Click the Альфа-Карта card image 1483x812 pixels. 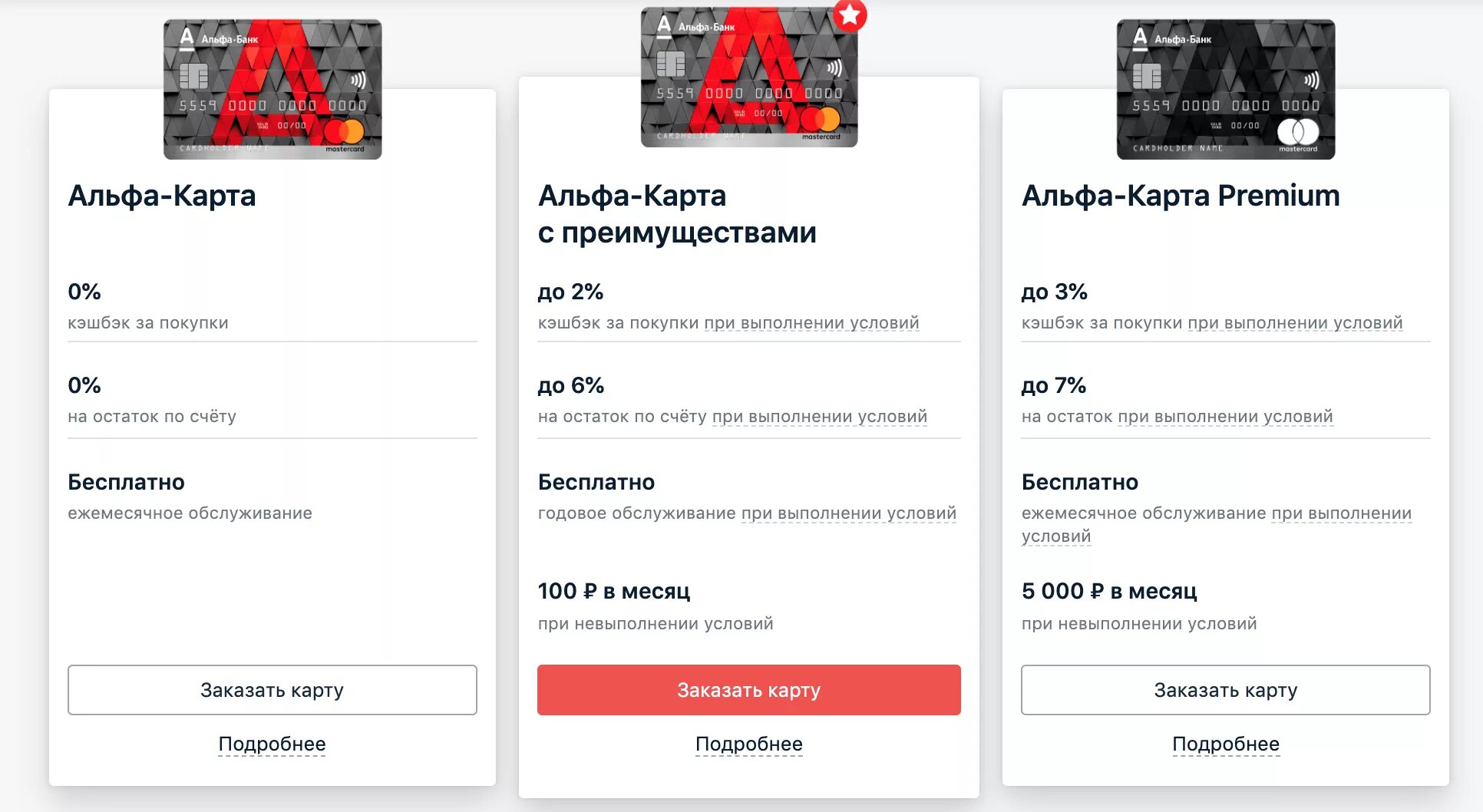(x=272, y=89)
